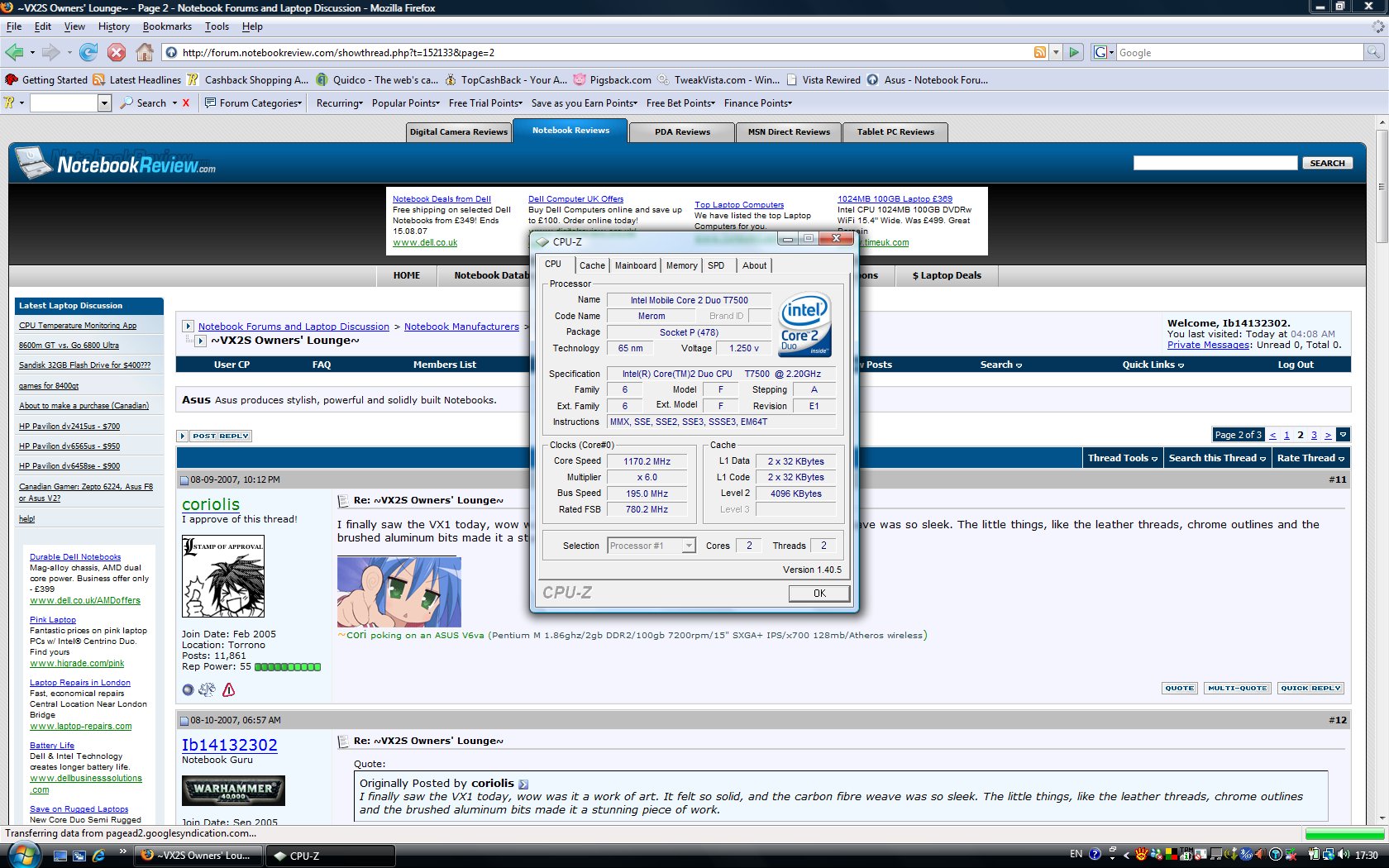Open the Firefox Home page icon

[145, 52]
